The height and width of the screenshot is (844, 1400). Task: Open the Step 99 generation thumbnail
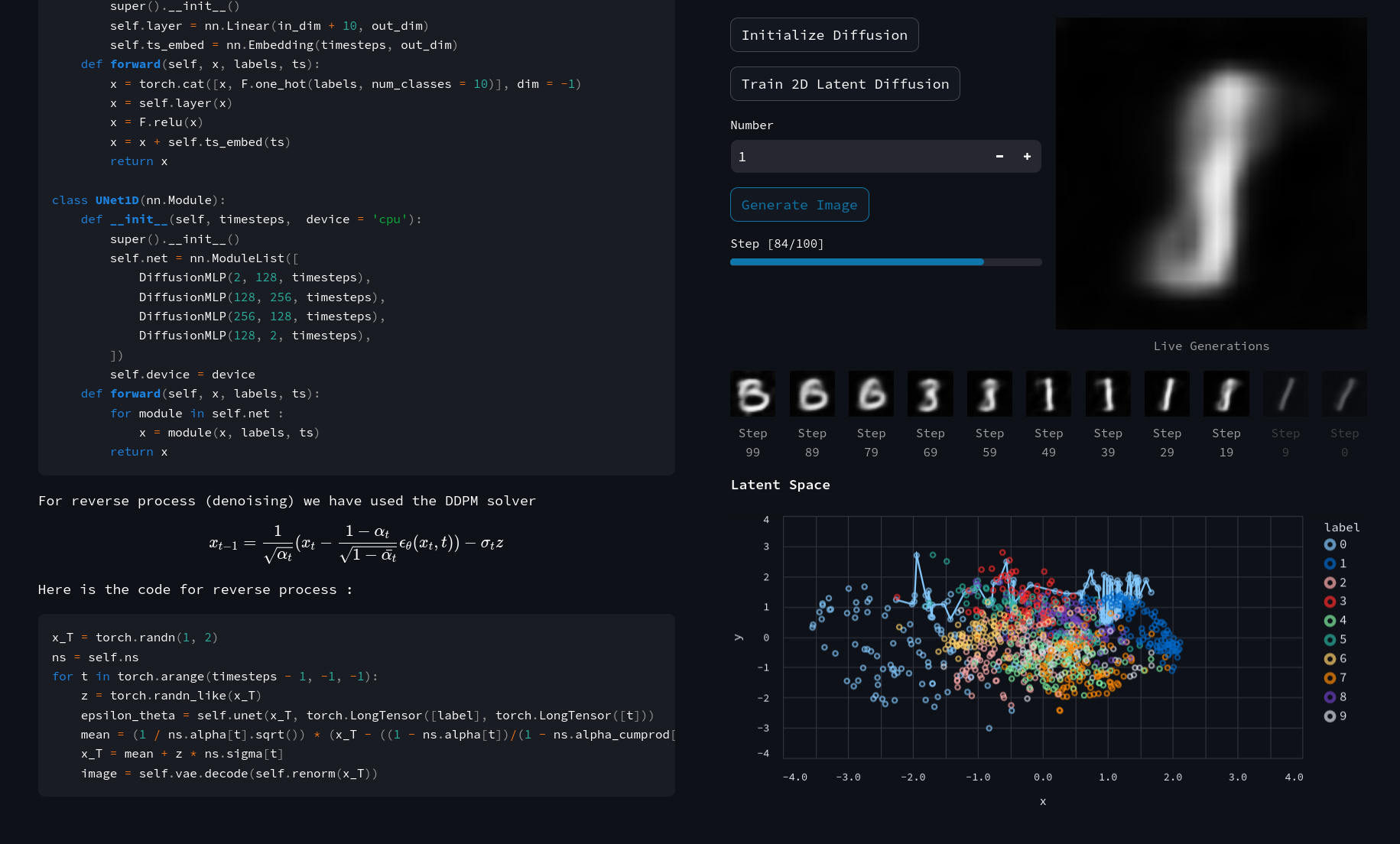coord(752,394)
